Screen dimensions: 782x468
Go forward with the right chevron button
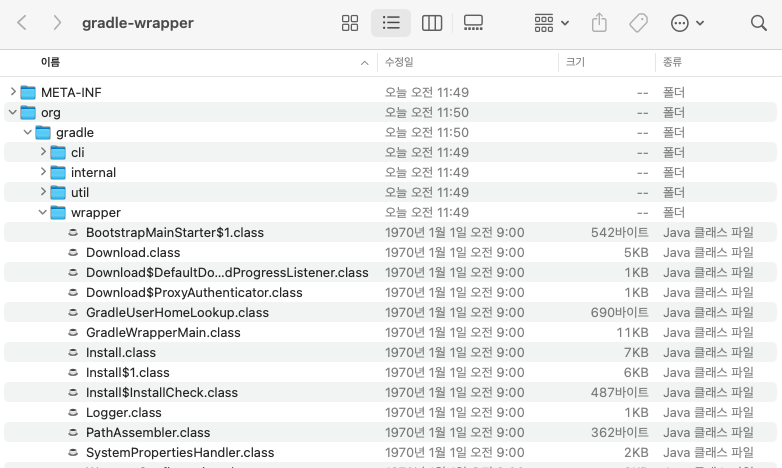tap(57, 22)
